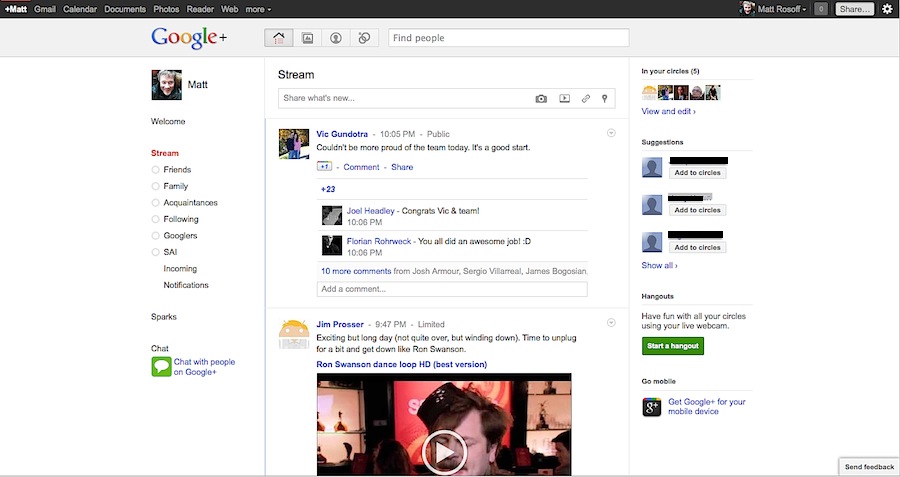Screen dimensions: 900x477
Task: Open the settings gear icon
Action: coord(887,9)
